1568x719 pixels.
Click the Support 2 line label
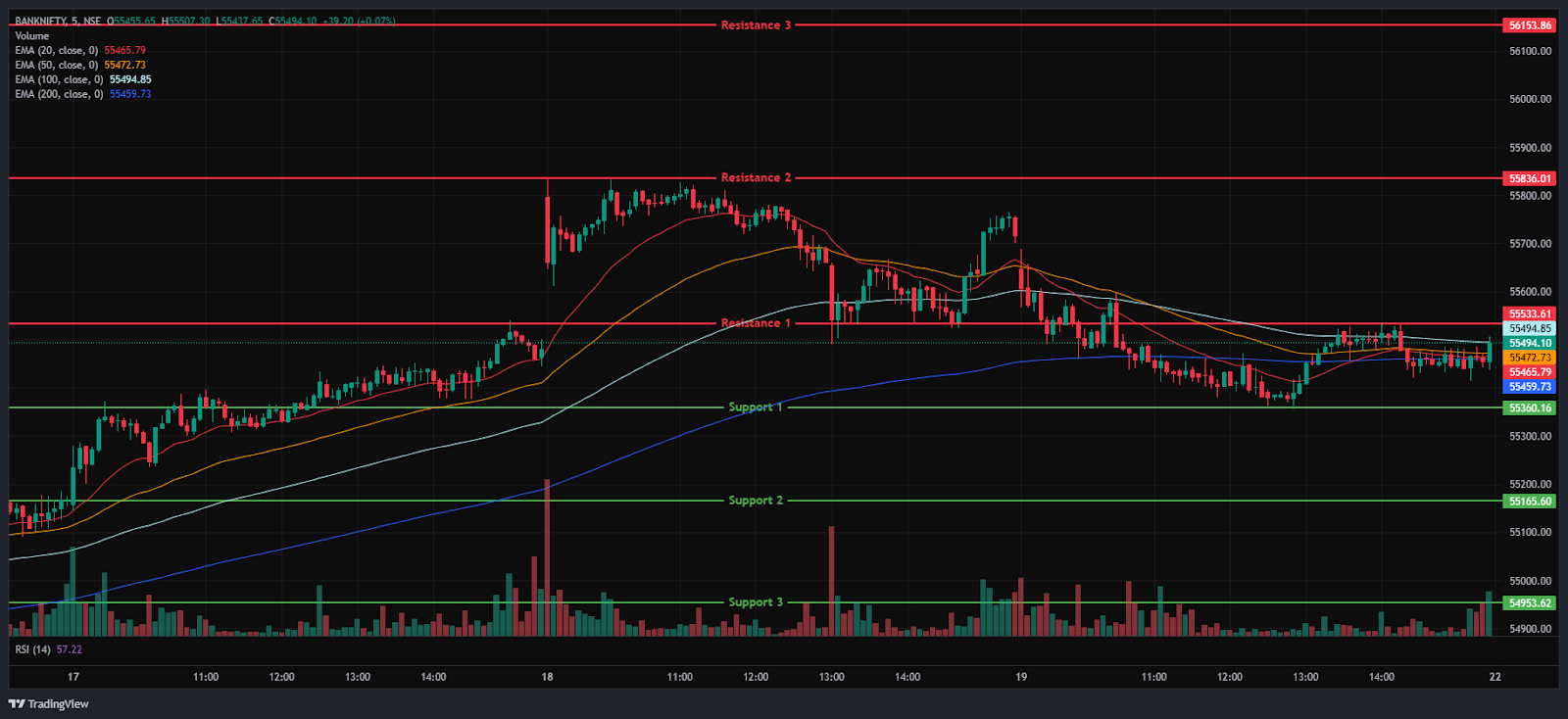point(756,501)
